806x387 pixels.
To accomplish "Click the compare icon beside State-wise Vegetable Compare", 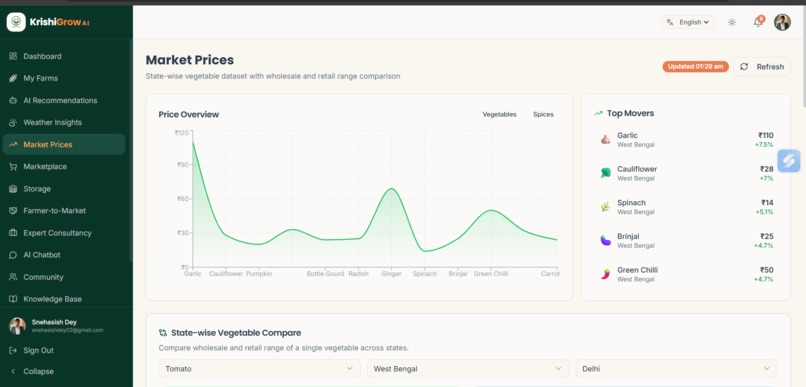I will point(163,333).
